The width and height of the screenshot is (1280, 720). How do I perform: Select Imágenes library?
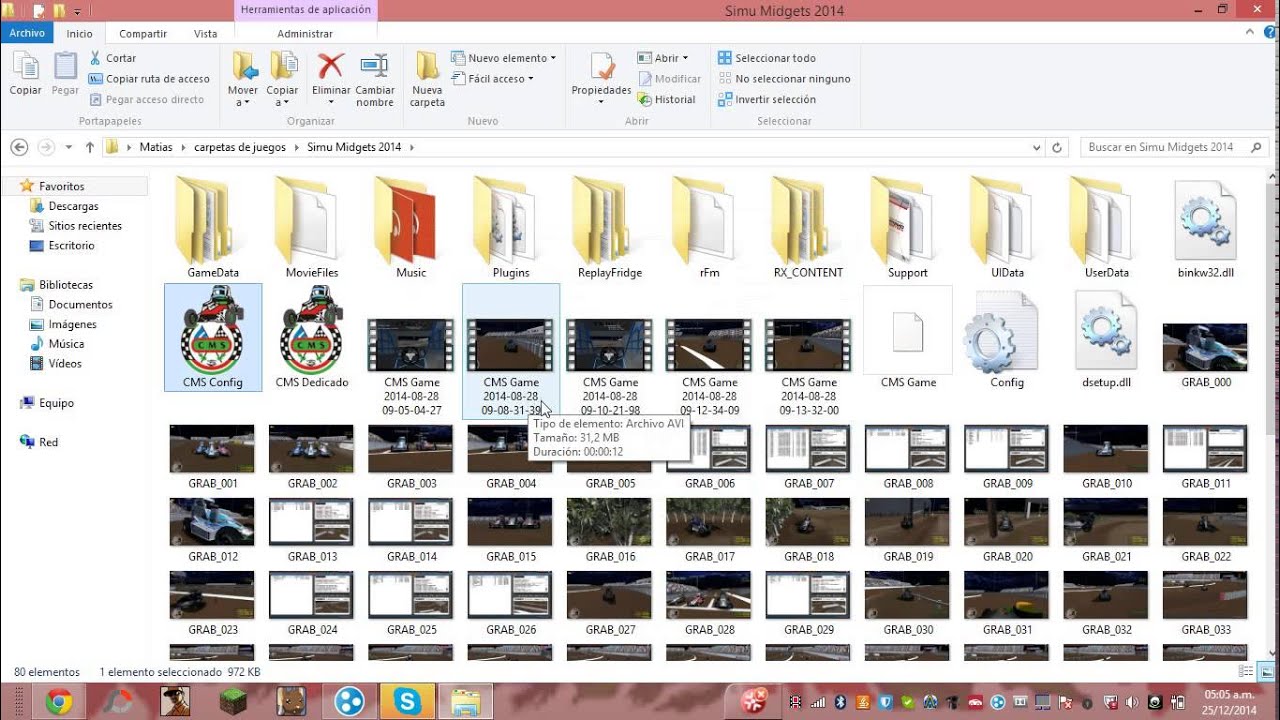tap(72, 324)
